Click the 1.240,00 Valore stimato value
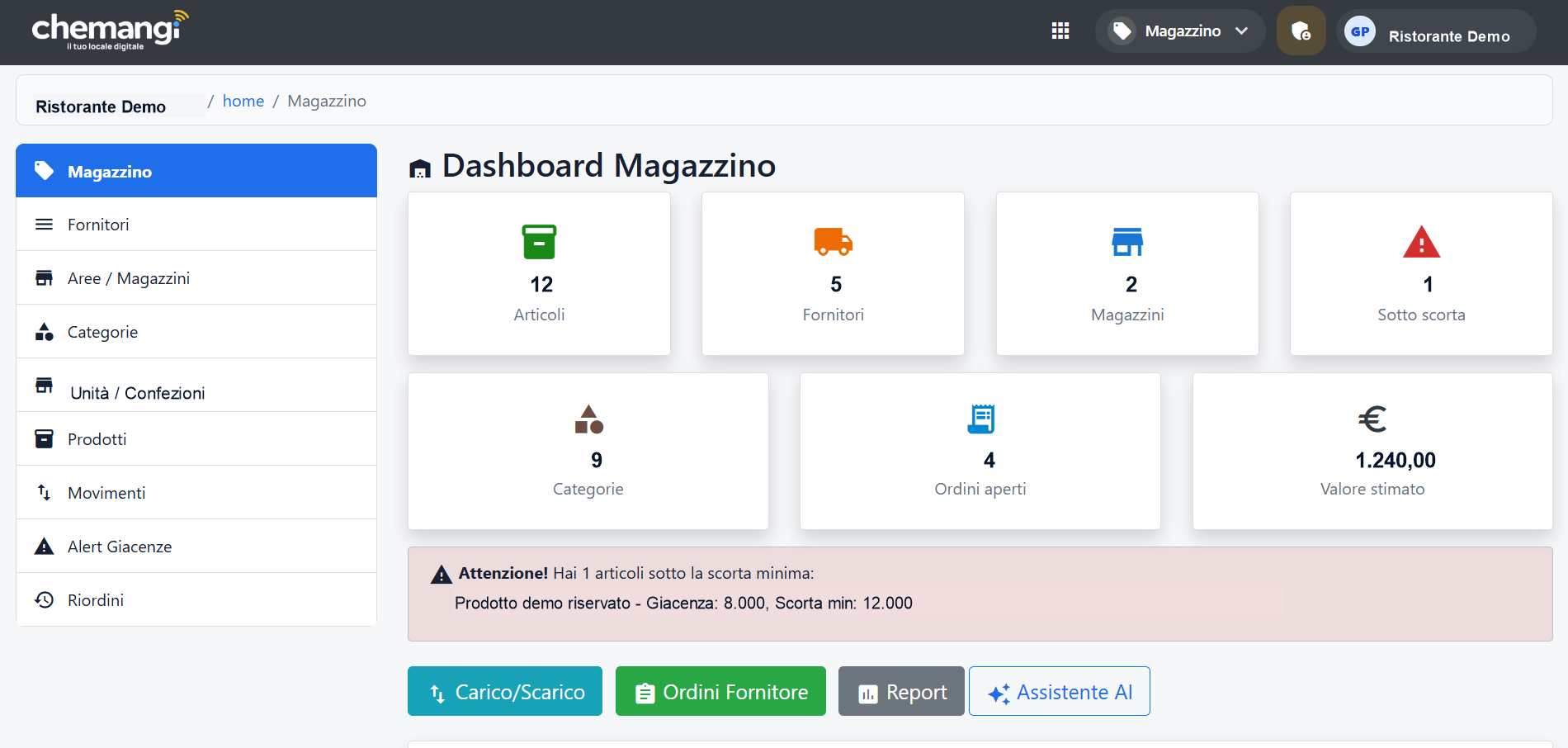1568x748 pixels. pyautogui.click(x=1396, y=460)
